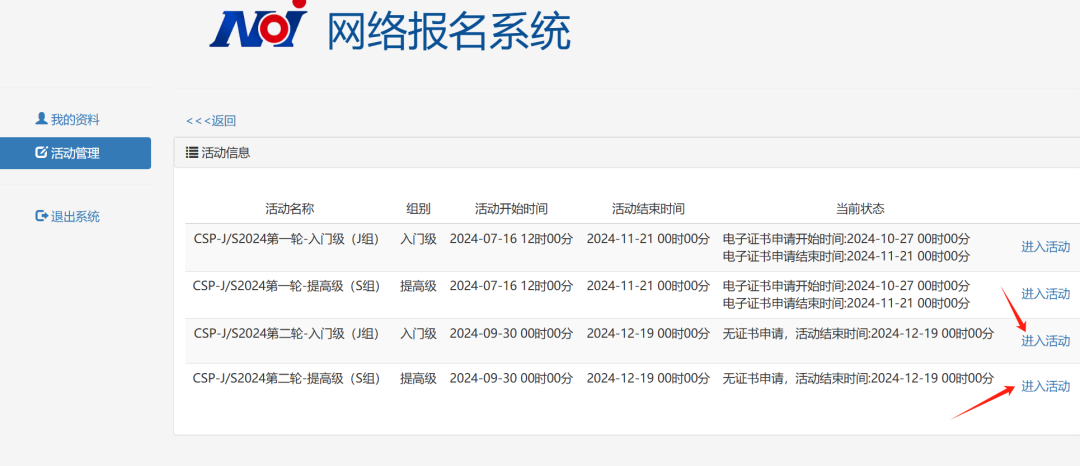
Task: Click 进入活动 for 第一轮-入门级（J组）
Action: [1046, 247]
